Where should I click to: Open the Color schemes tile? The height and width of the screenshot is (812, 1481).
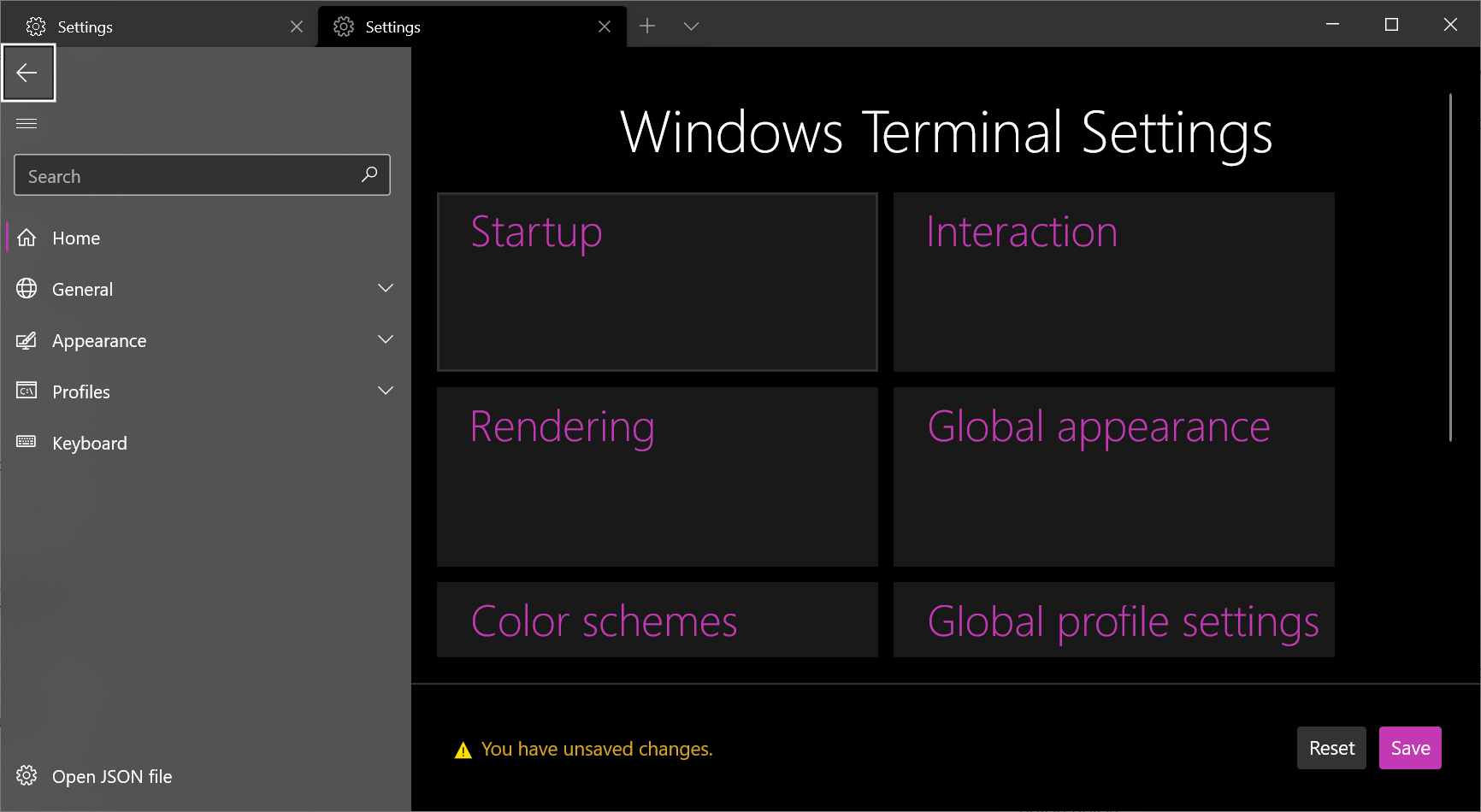(658, 620)
